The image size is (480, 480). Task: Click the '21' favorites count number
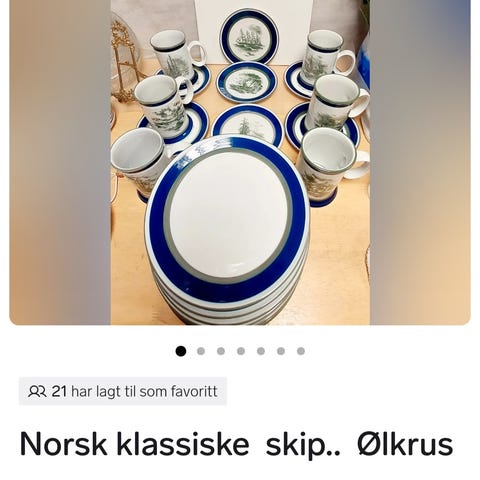(x=59, y=391)
